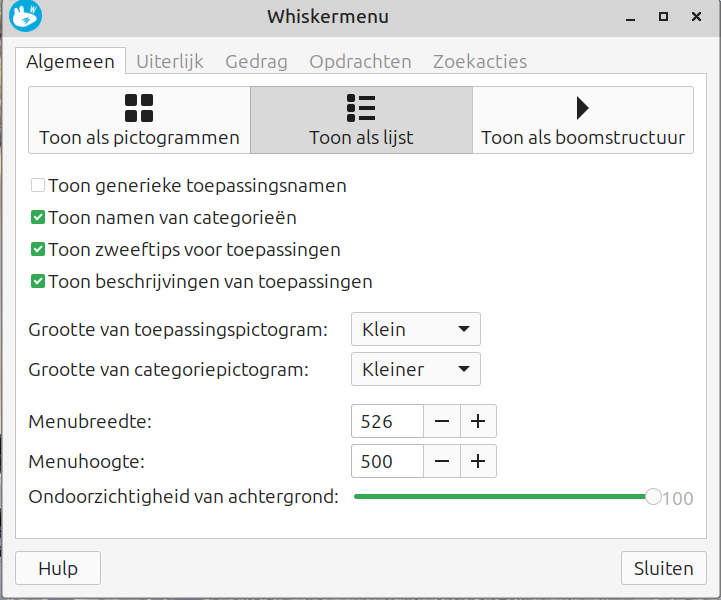
Task: Open the Gedrag tab
Action: 256,62
